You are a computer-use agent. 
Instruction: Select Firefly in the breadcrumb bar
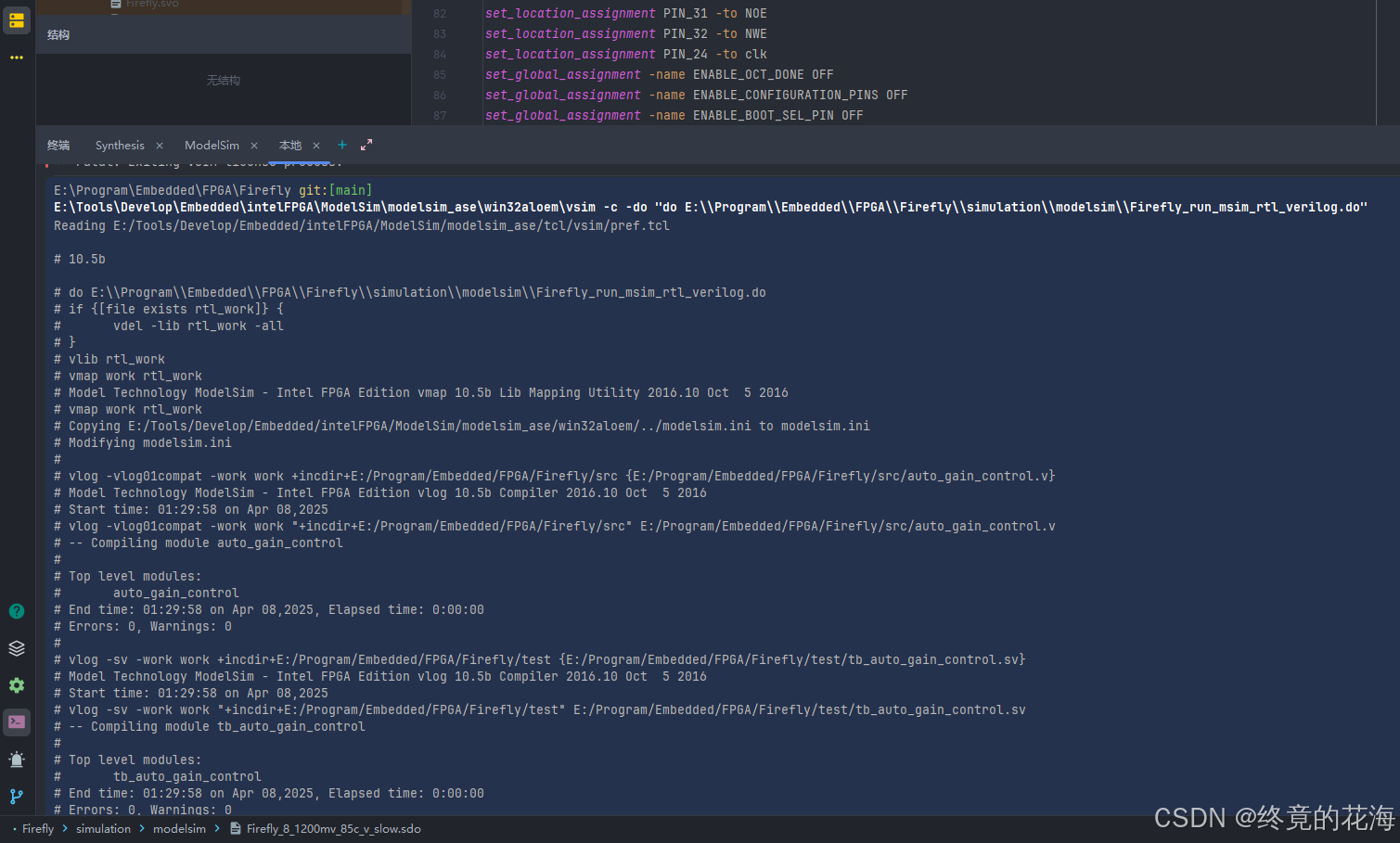tap(38, 829)
